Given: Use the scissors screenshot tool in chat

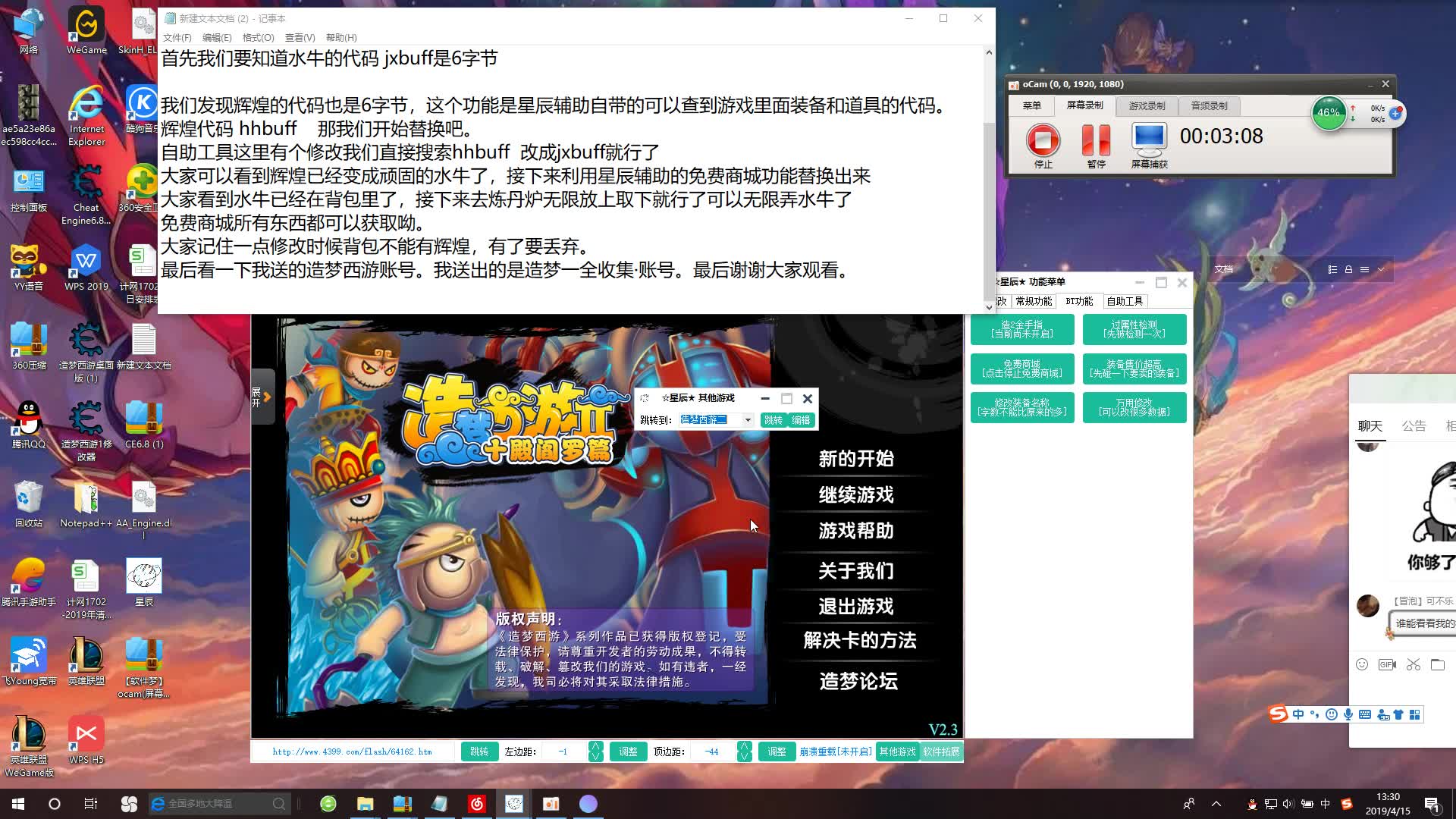Looking at the screenshot, I should 1413,664.
